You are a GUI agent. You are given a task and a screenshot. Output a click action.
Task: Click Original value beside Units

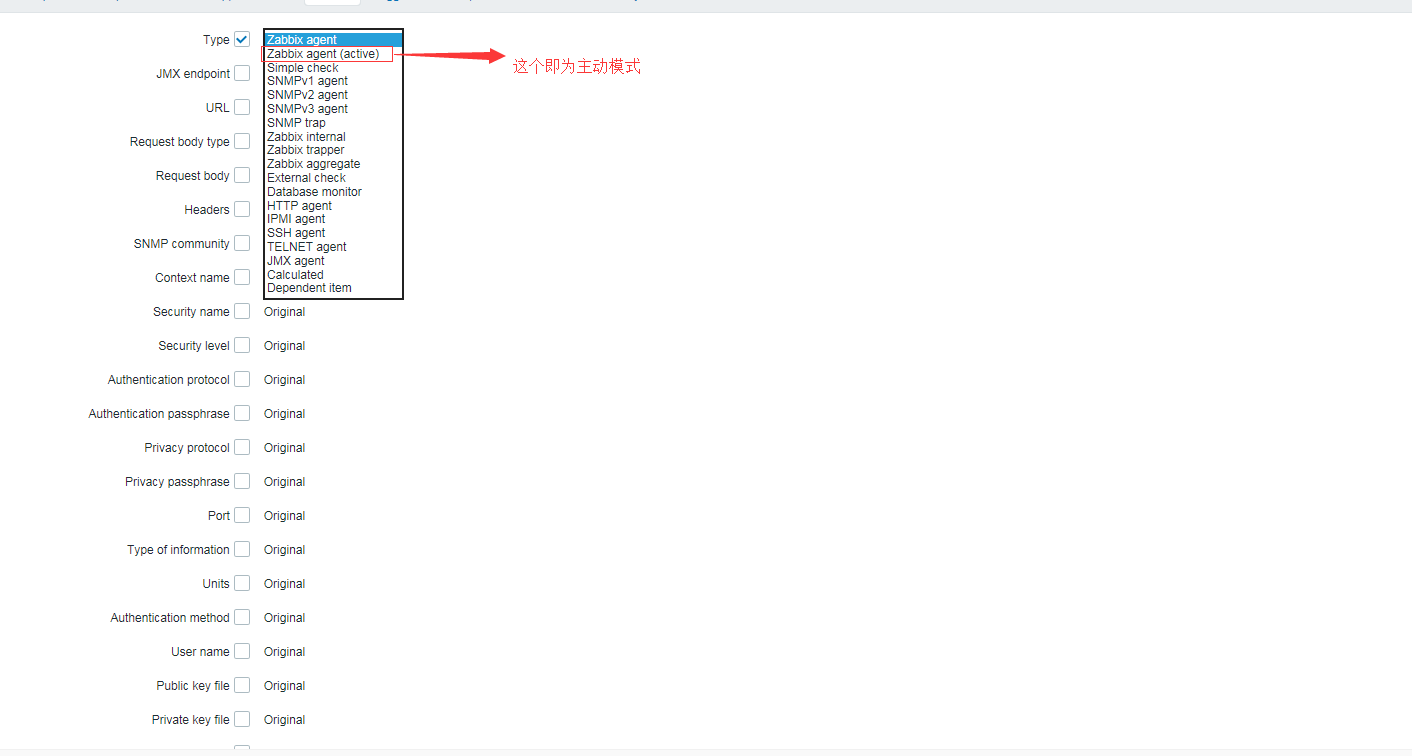(284, 584)
